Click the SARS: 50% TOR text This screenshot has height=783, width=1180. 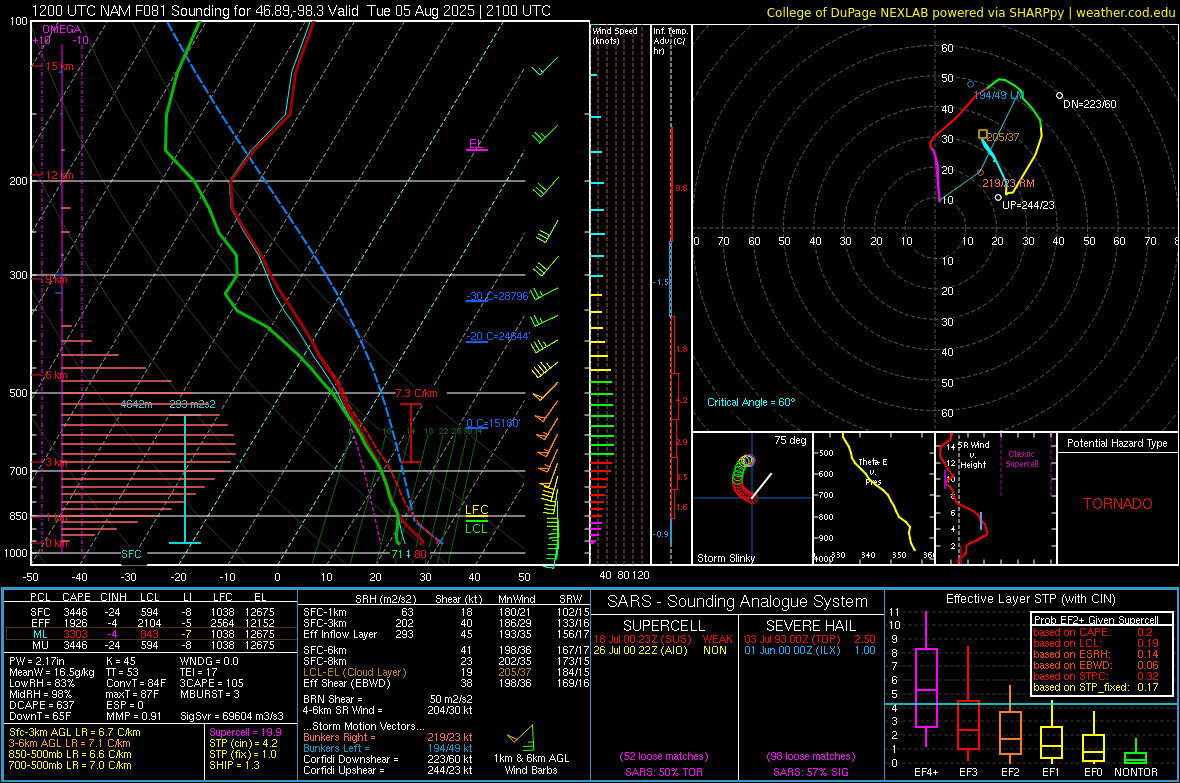pyautogui.click(x=664, y=772)
